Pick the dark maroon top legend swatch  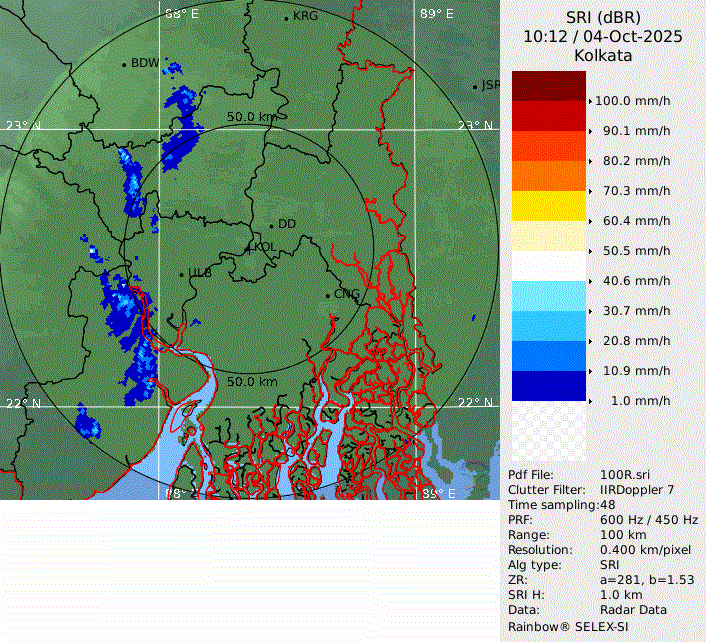coord(549,86)
